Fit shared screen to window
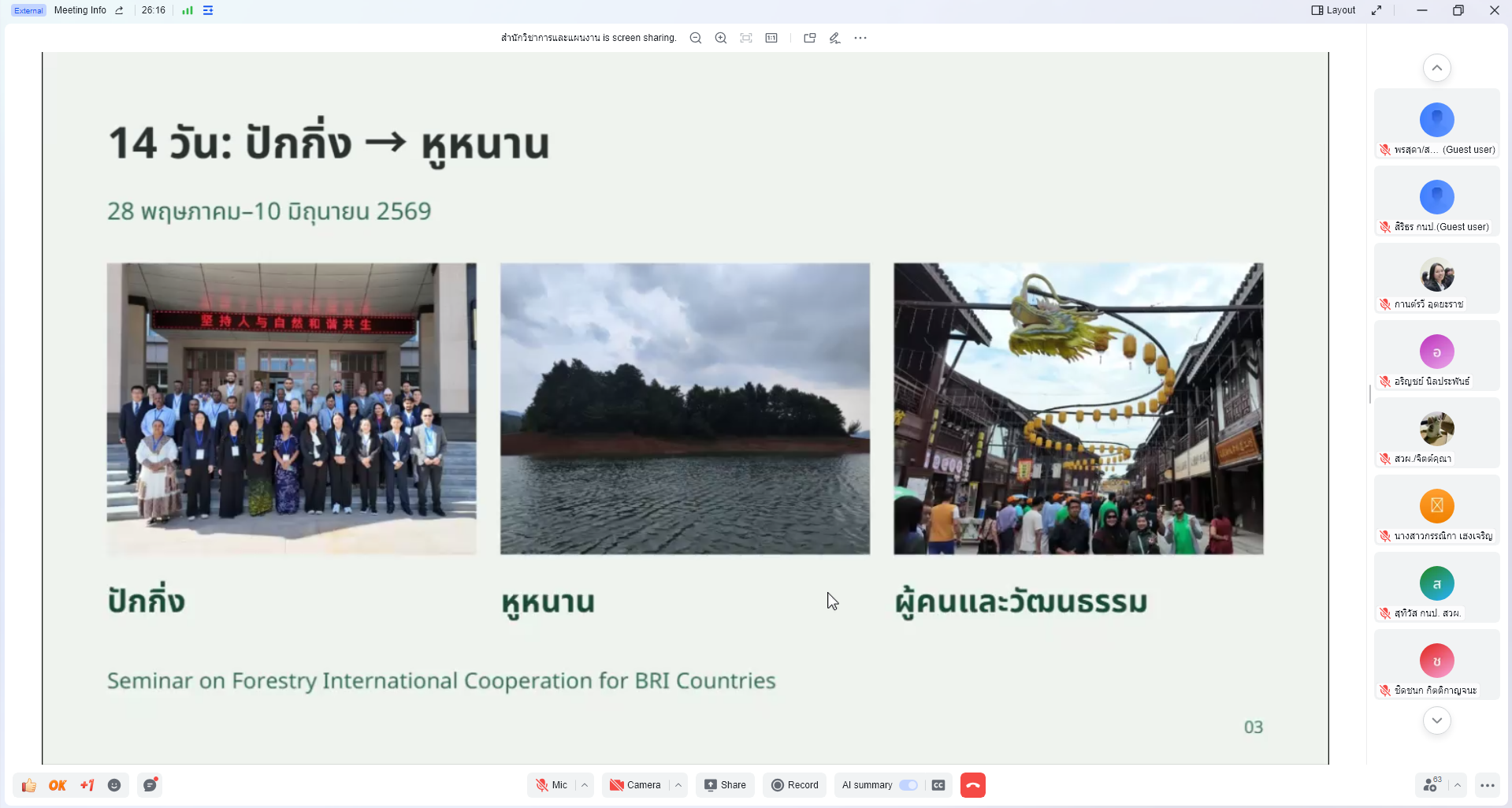Viewport: 1512px width, 808px height. pyautogui.click(x=746, y=38)
